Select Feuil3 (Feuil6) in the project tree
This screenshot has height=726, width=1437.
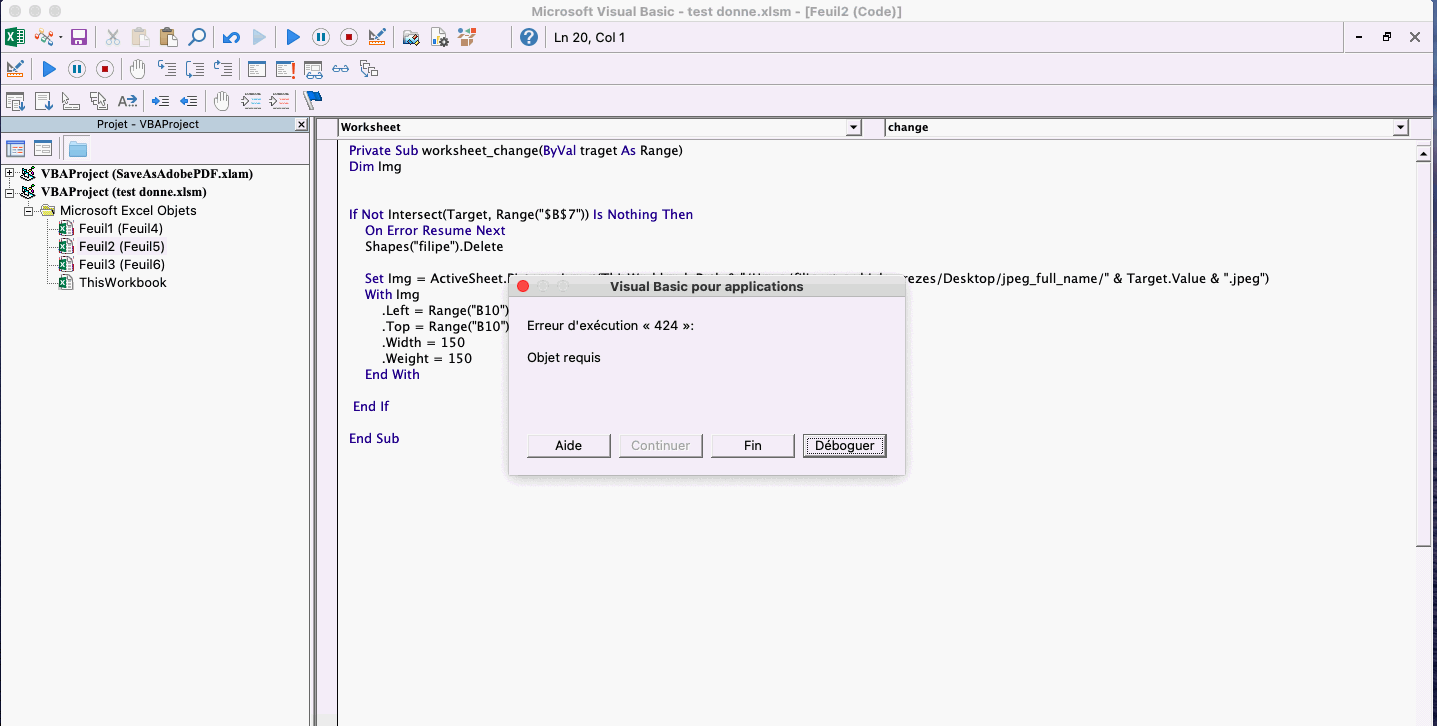tap(121, 265)
